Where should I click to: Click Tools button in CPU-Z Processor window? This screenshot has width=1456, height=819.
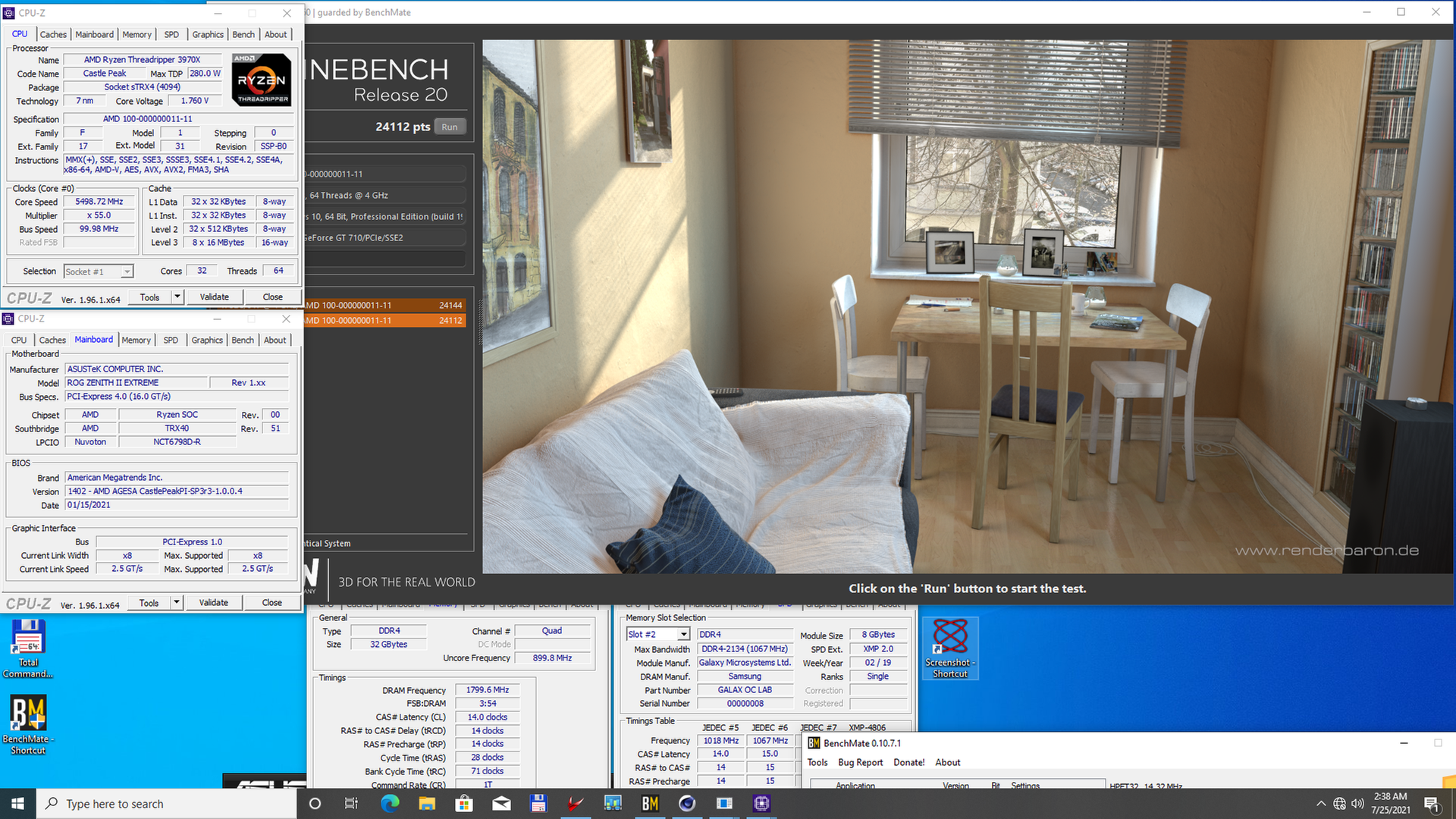pyautogui.click(x=150, y=297)
